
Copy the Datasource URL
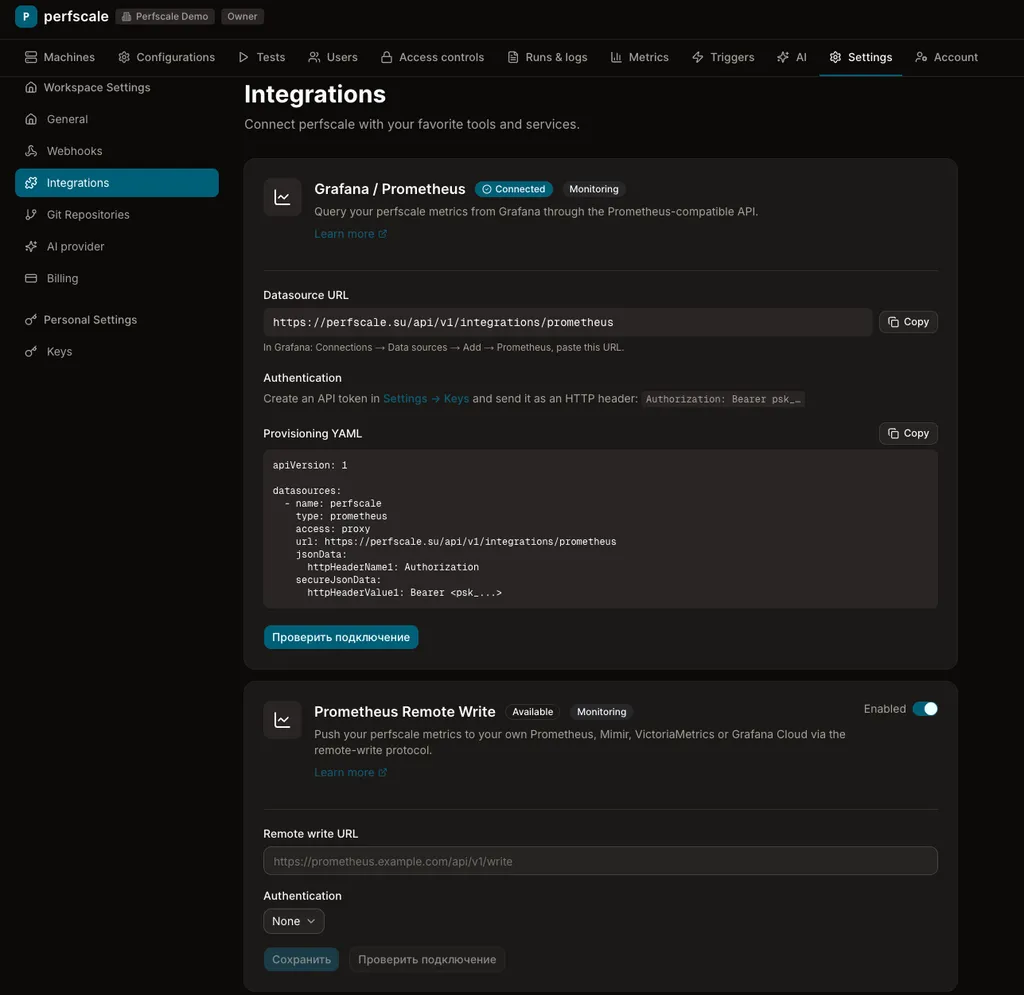pyautogui.click(x=908, y=322)
